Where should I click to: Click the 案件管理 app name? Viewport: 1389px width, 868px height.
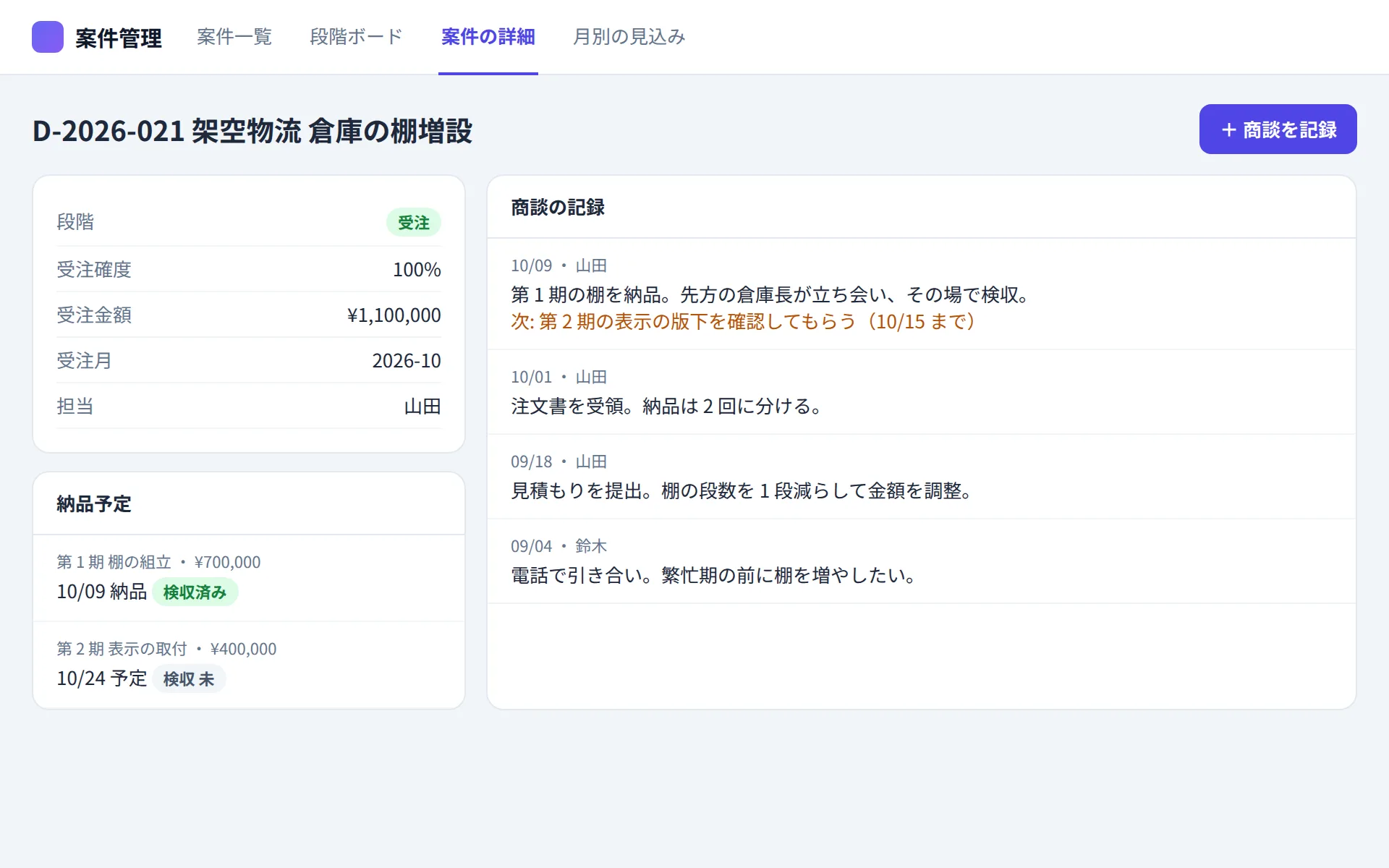(x=119, y=38)
